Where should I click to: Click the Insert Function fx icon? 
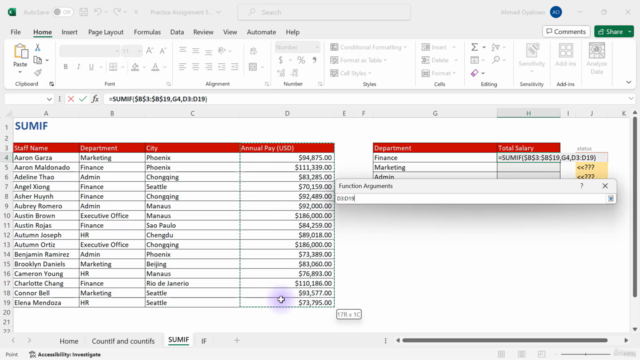pyautogui.click(x=95, y=99)
